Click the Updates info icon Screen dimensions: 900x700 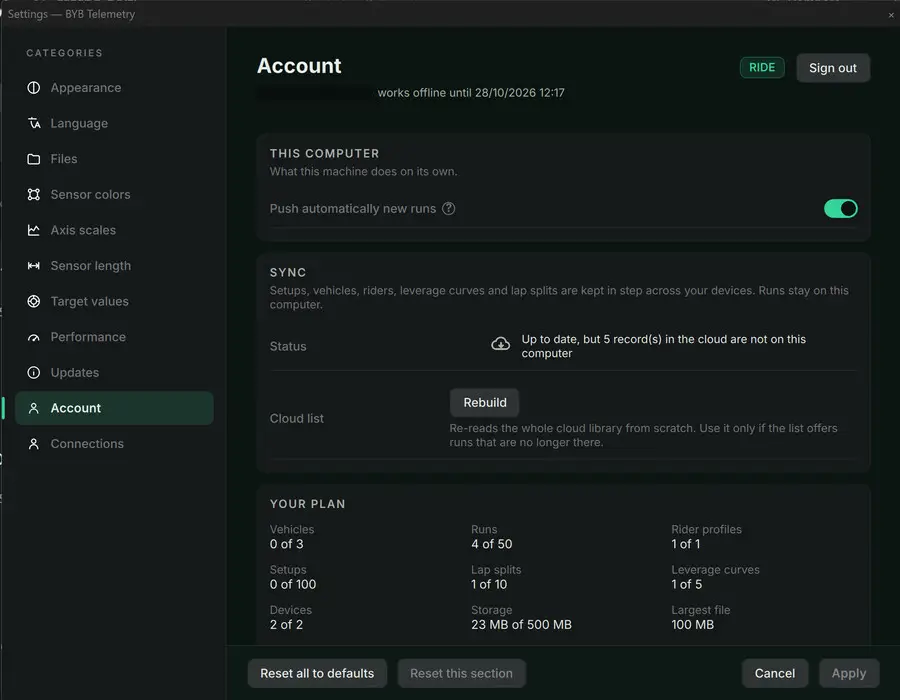(34, 372)
